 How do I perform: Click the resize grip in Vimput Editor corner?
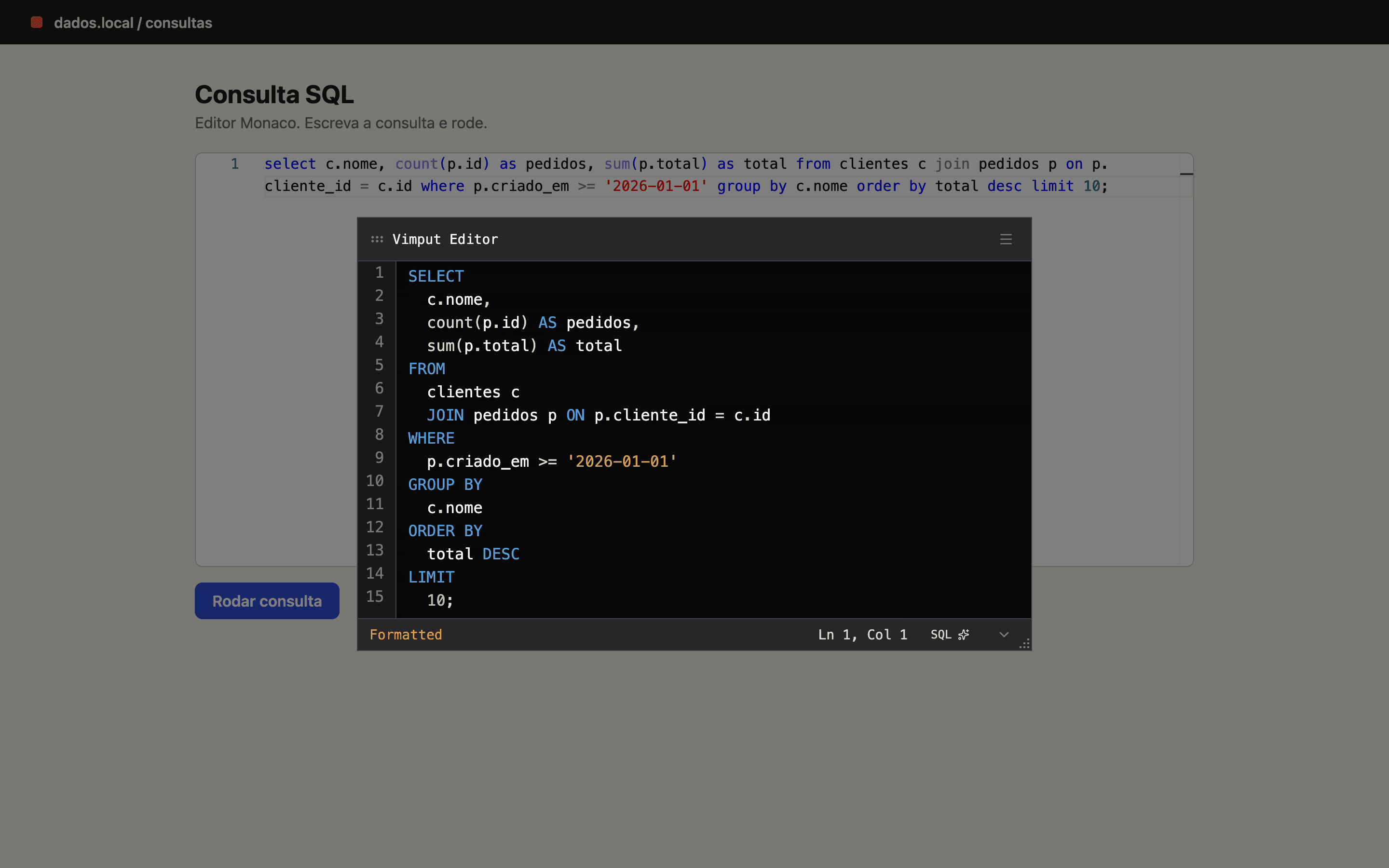pos(1024,644)
